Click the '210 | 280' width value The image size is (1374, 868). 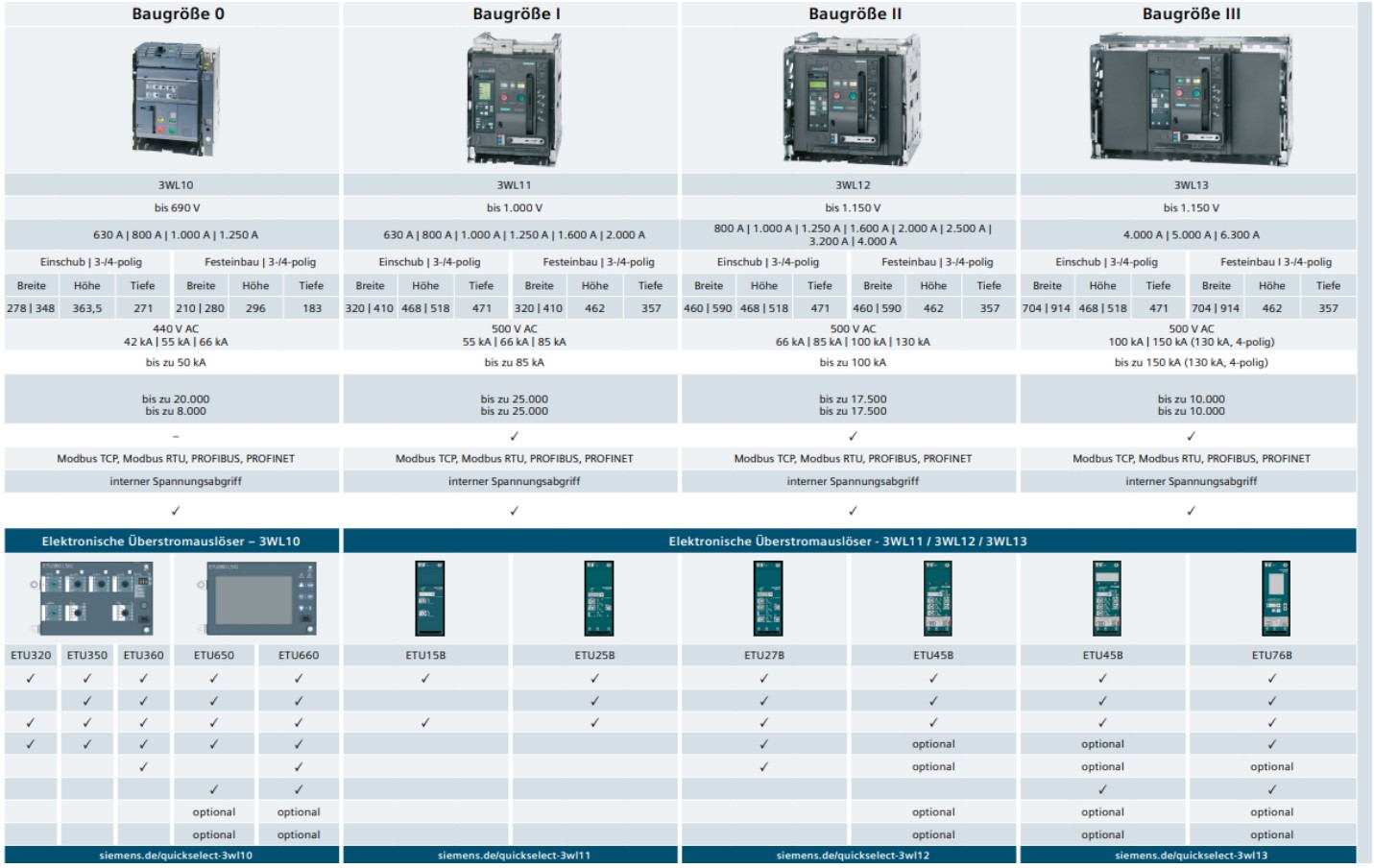200,308
